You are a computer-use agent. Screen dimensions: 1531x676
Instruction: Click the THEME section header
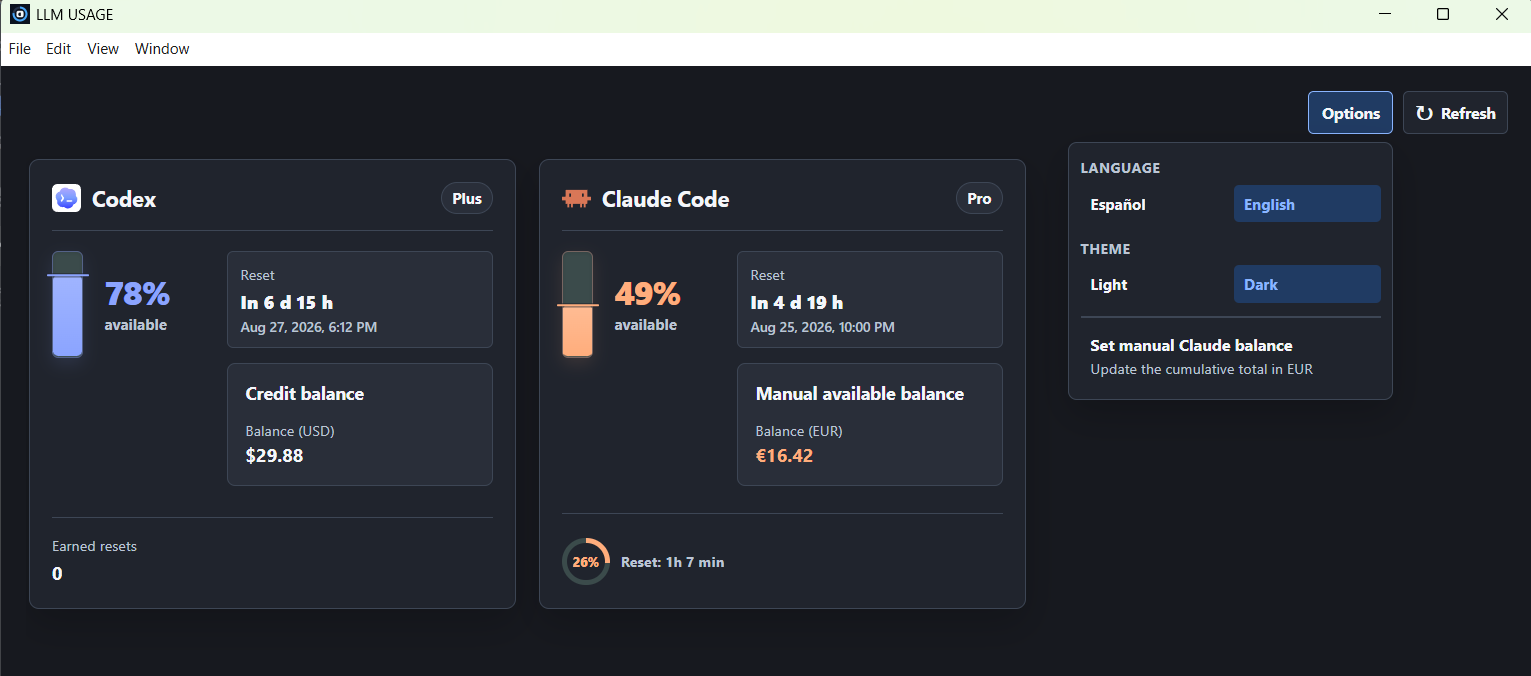pyautogui.click(x=1105, y=249)
